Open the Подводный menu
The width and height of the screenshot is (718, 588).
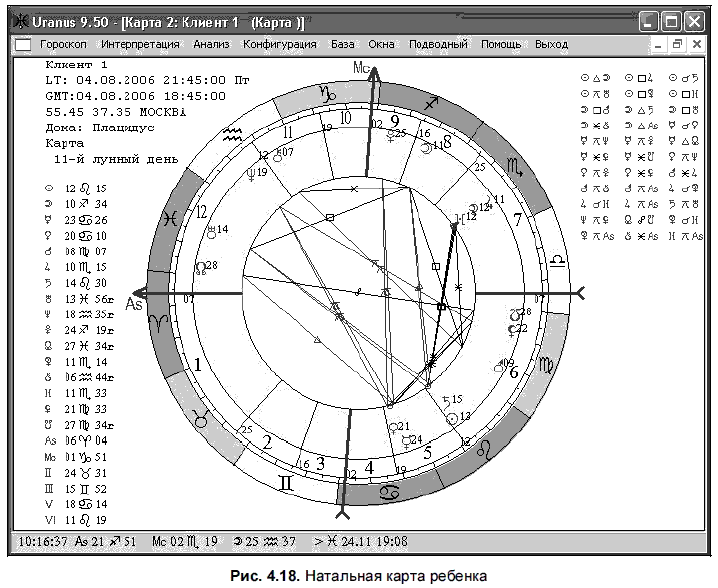[x=438, y=44]
